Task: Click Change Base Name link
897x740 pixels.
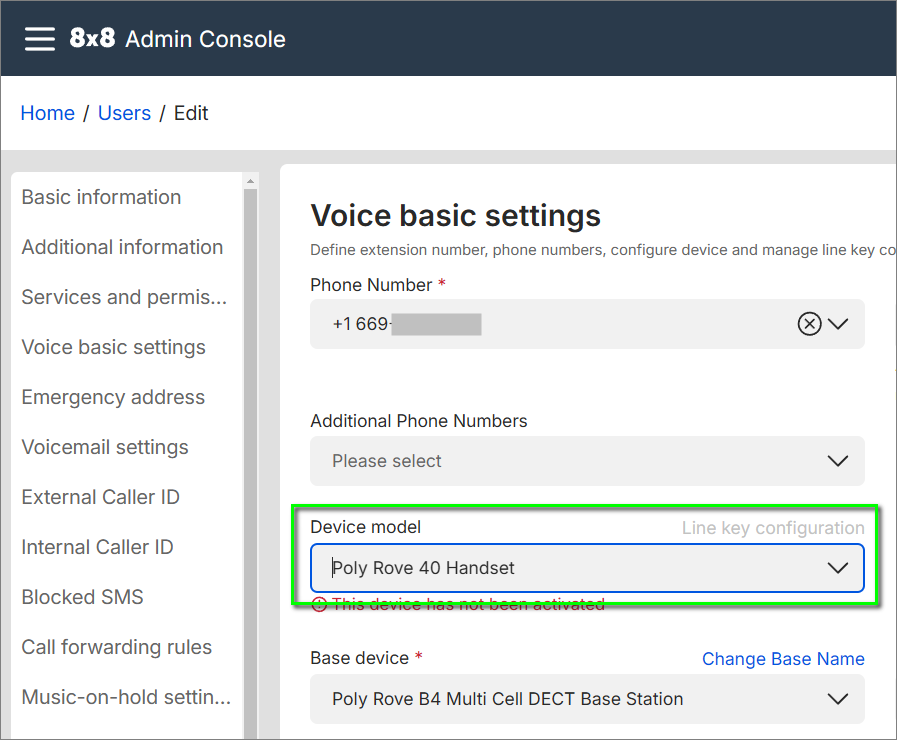Action: tap(783, 659)
